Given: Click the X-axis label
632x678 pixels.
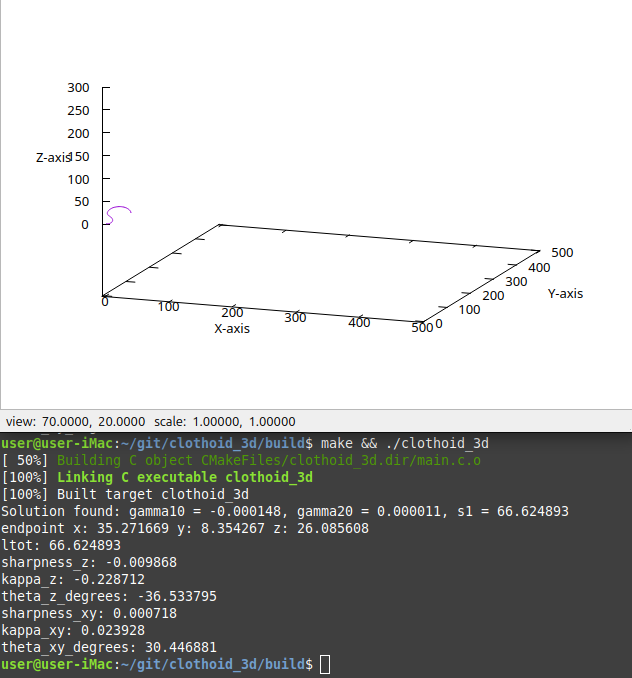Looking at the screenshot, I should tap(232, 329).
